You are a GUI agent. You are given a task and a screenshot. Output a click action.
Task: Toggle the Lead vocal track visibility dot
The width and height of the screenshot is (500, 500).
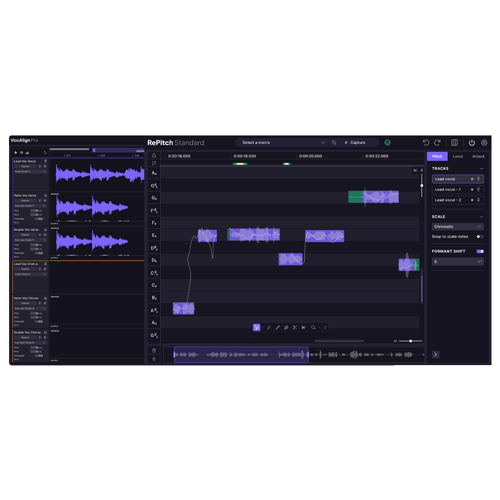(472, 179)
